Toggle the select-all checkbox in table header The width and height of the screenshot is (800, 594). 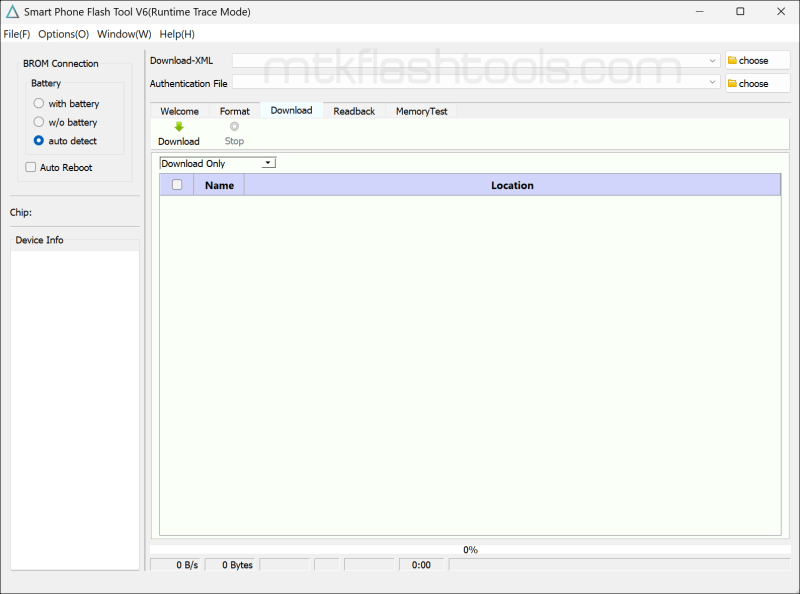coord(177,185)
